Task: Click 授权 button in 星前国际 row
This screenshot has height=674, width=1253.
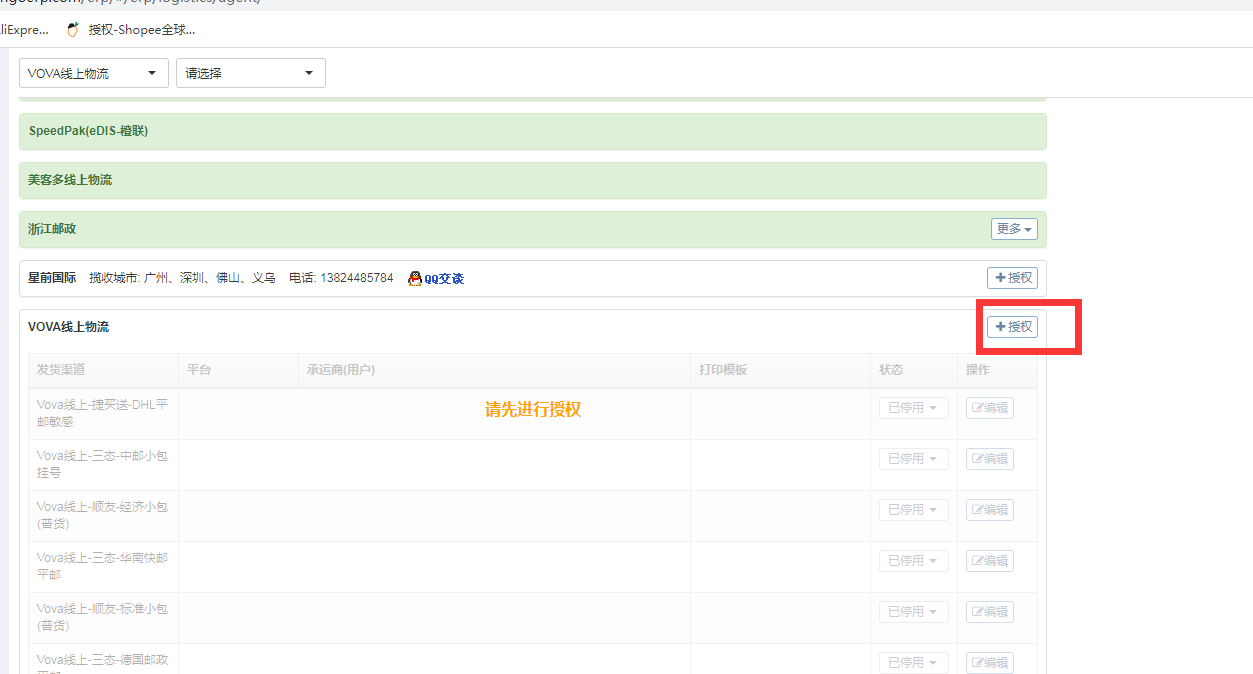Action: pos(1012,278)
